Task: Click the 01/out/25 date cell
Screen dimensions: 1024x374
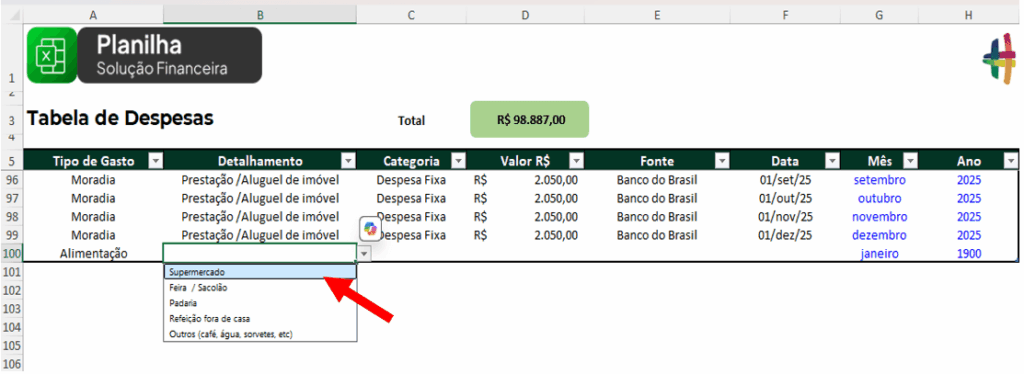Action: pos(784,198)
